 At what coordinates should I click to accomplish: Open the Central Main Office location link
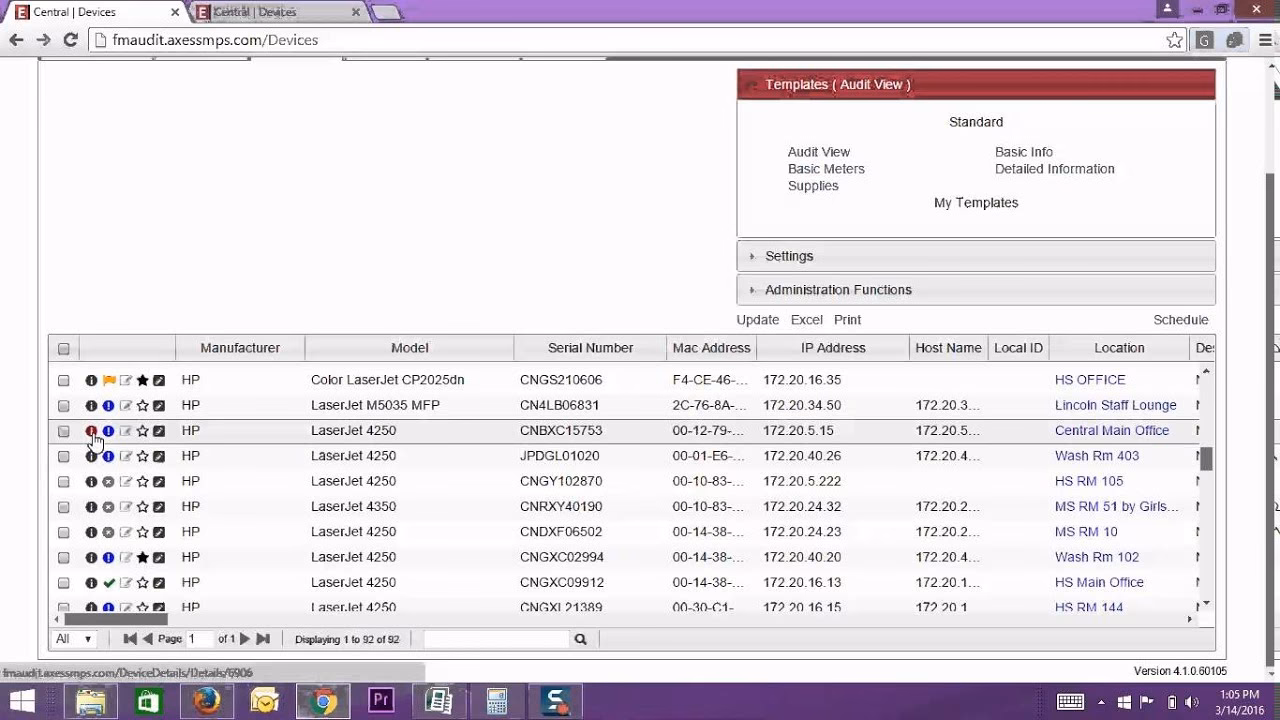1111,431
